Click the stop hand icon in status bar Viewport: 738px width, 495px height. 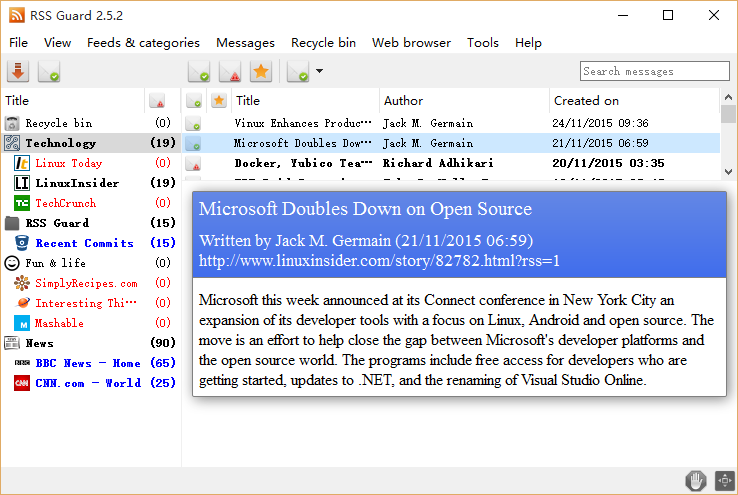pyautogui.click(x=695, y=480)
